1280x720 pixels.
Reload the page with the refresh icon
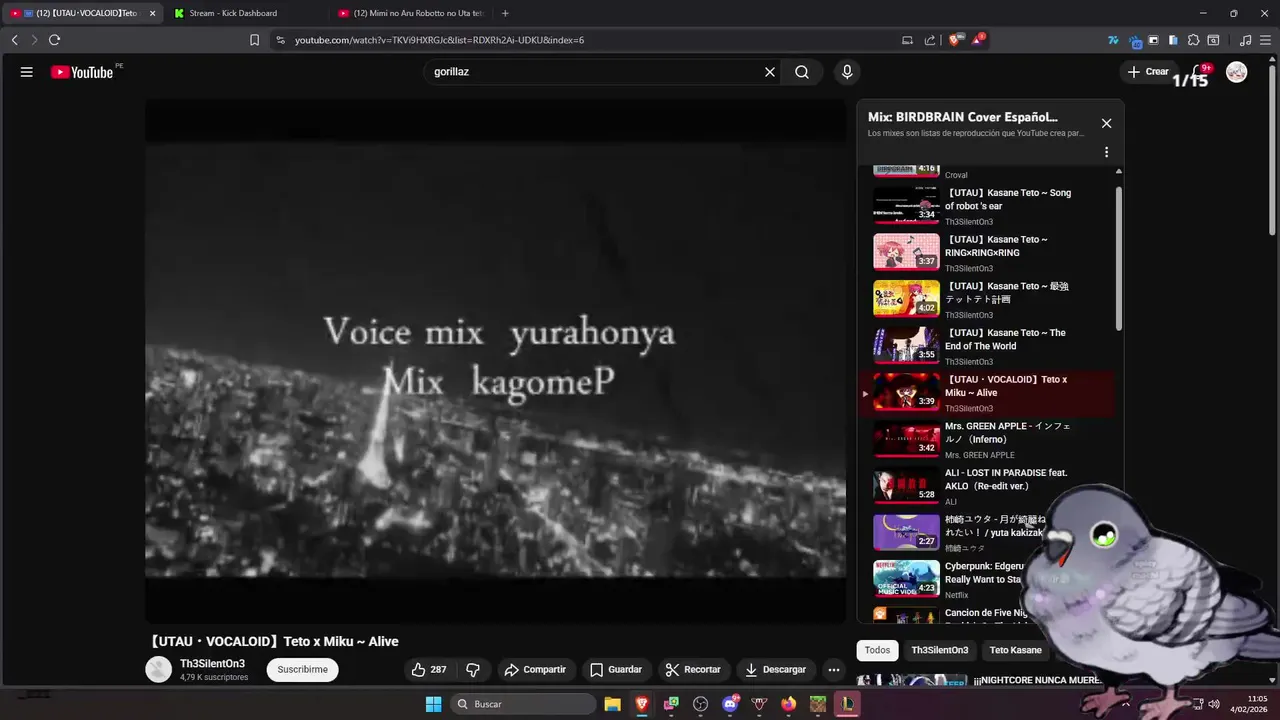point(54,40)
